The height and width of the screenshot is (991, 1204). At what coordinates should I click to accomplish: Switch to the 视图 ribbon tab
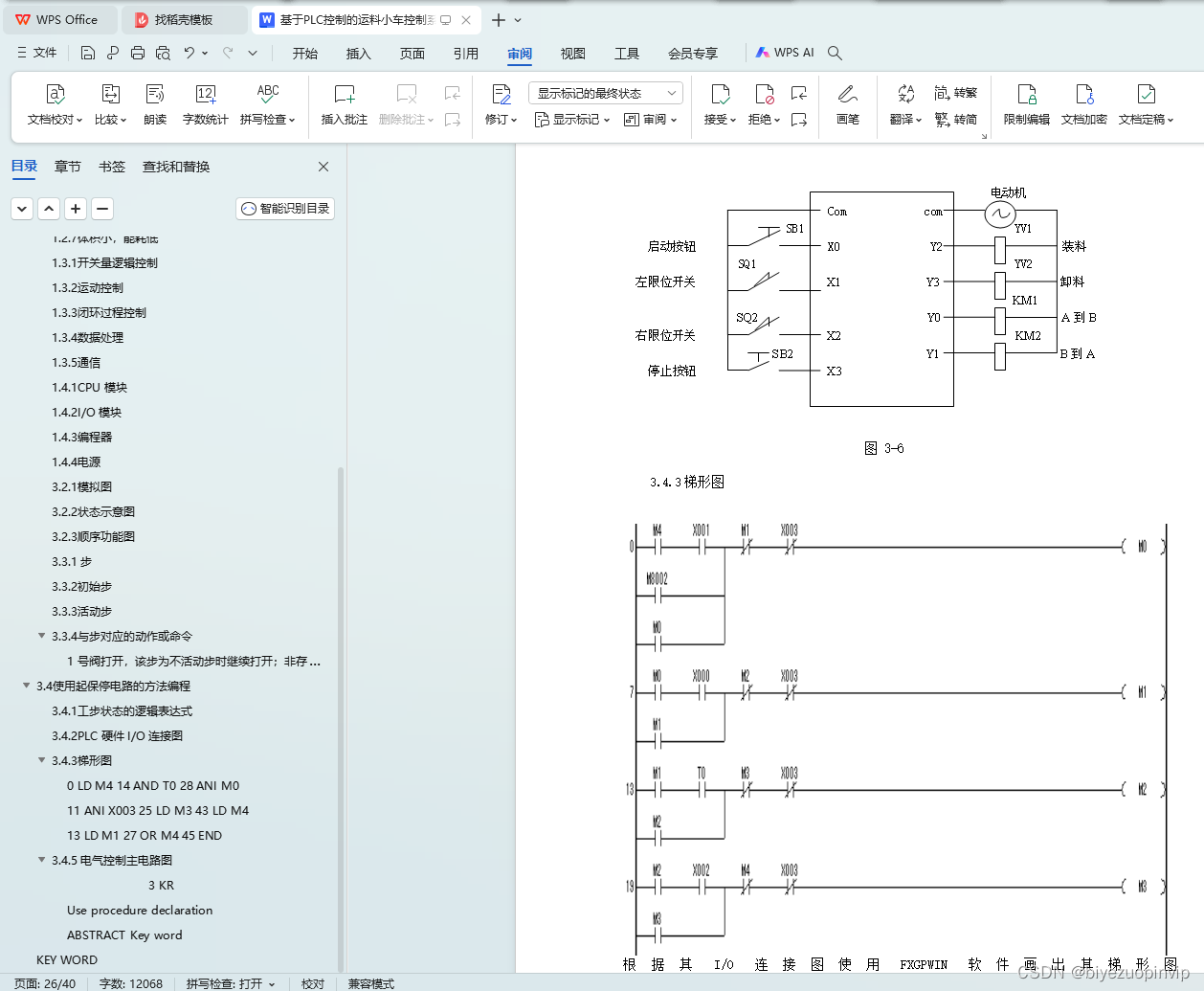pyautogui.click(x=573, y=53)
